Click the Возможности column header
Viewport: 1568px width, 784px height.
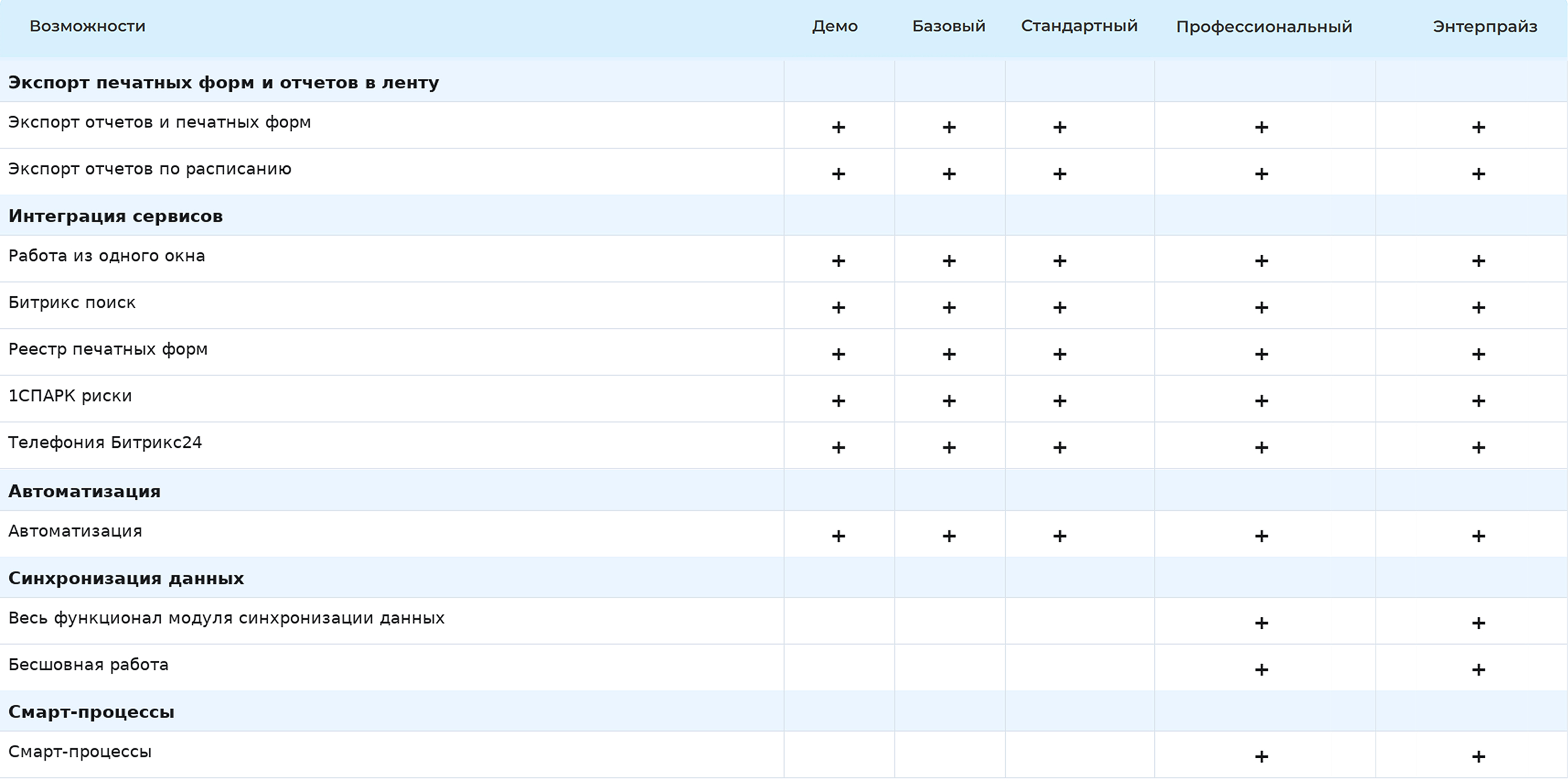(x=88, y=26)
